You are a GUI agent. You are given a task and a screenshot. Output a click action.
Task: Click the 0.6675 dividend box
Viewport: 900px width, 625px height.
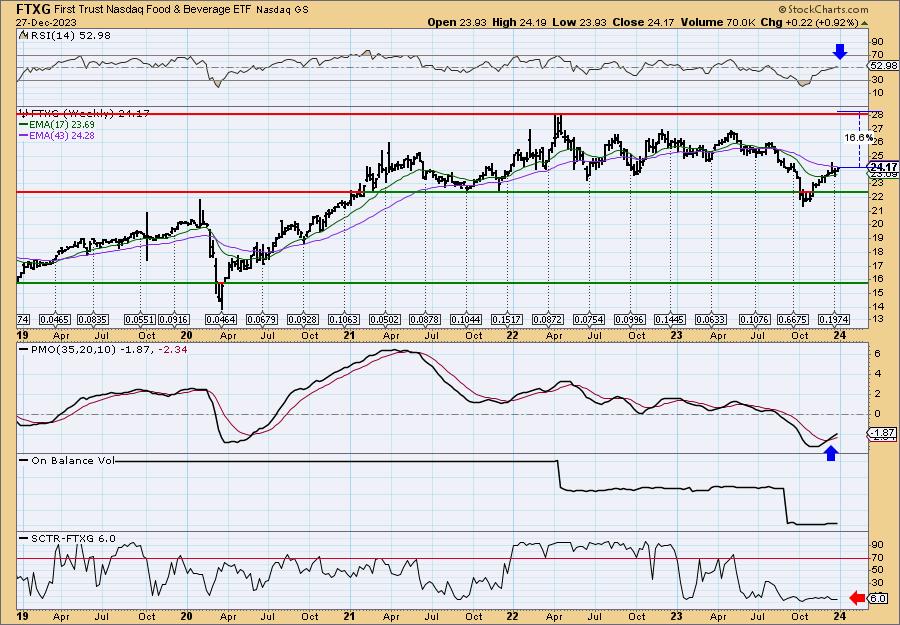click(793, 319)
